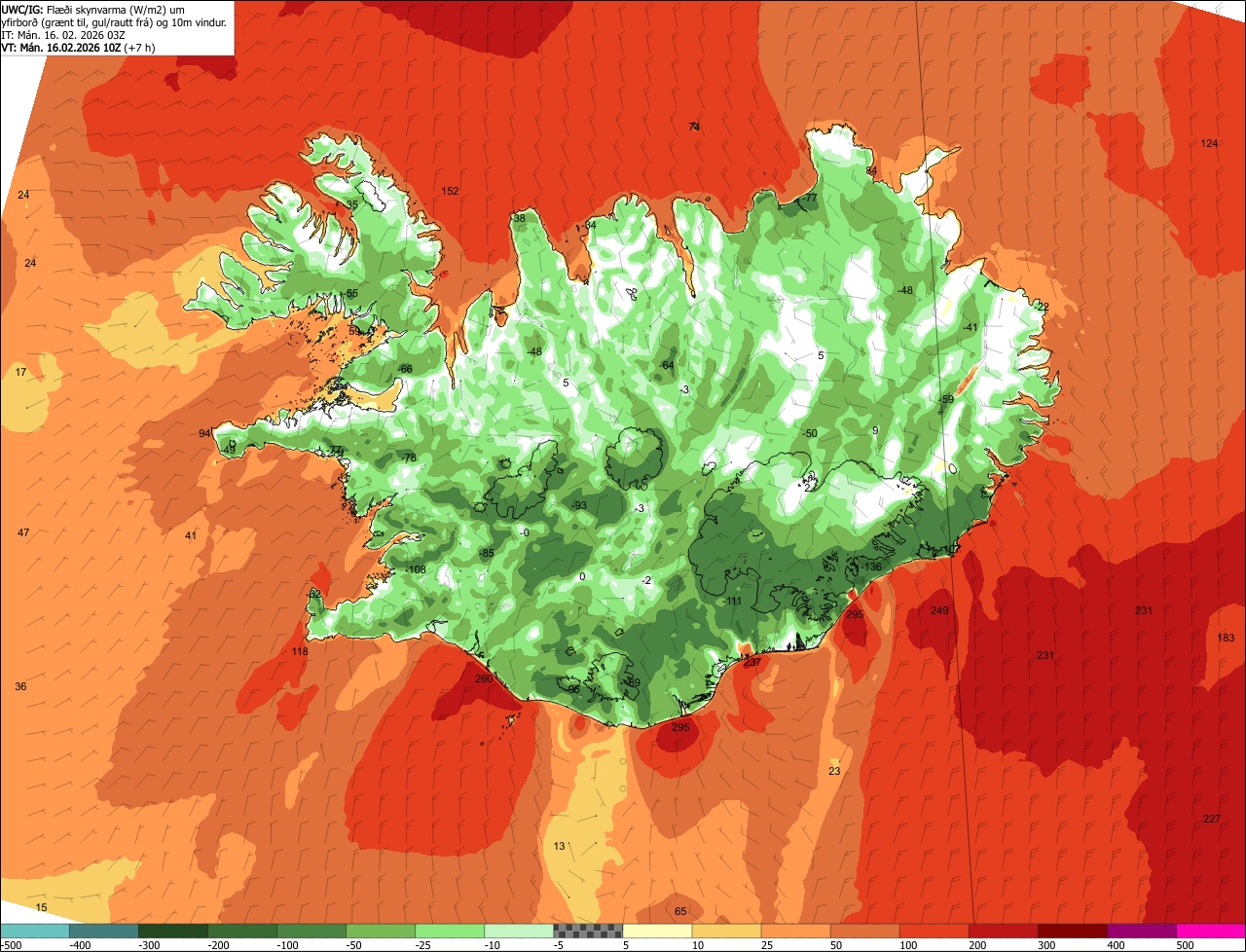Click the map value 183 at the eastern edge

1226,639
